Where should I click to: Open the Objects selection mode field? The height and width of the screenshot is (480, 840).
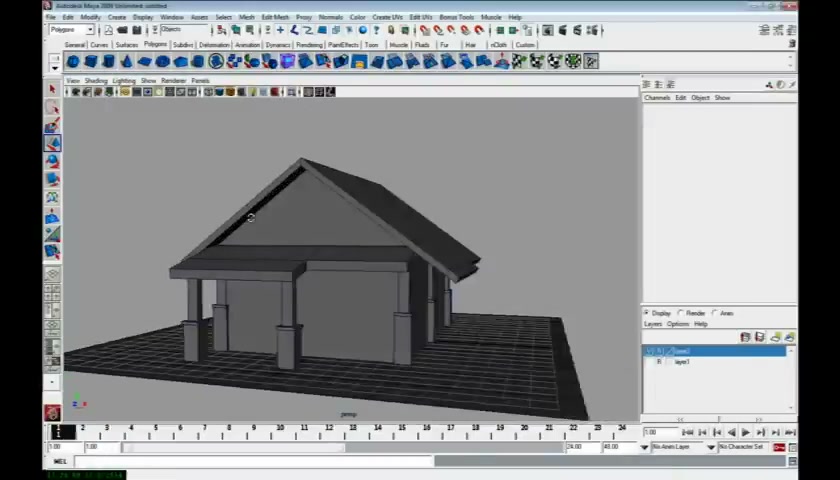(x=183, y=30)
